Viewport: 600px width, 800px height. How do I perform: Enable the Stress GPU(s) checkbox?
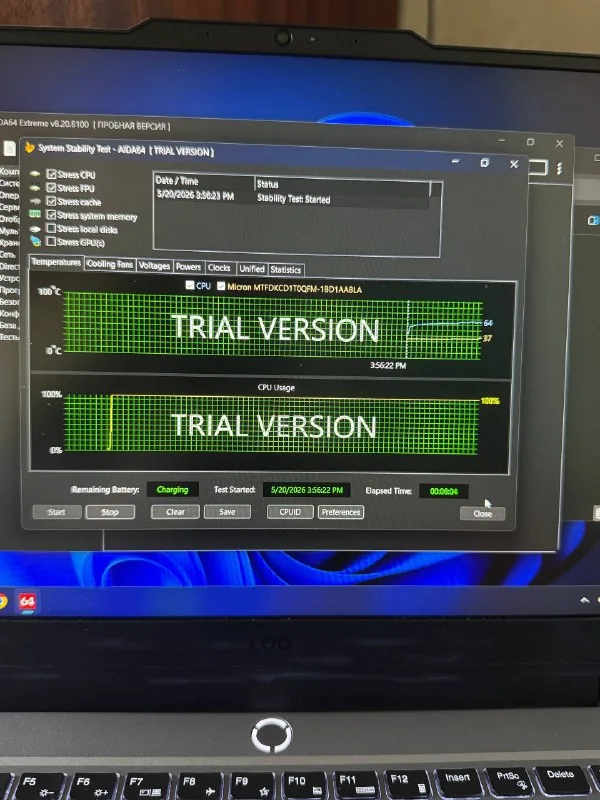pyautogui.click(x=51, y=241)
